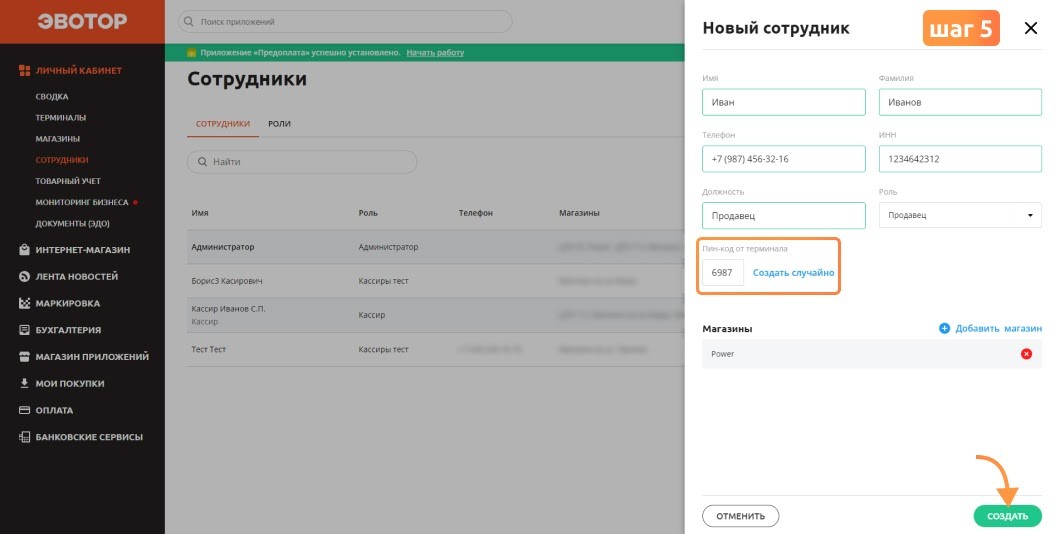Click the magnifier icon in Найти field
This screenshot has height=534, width=1060.
(202, 162)
